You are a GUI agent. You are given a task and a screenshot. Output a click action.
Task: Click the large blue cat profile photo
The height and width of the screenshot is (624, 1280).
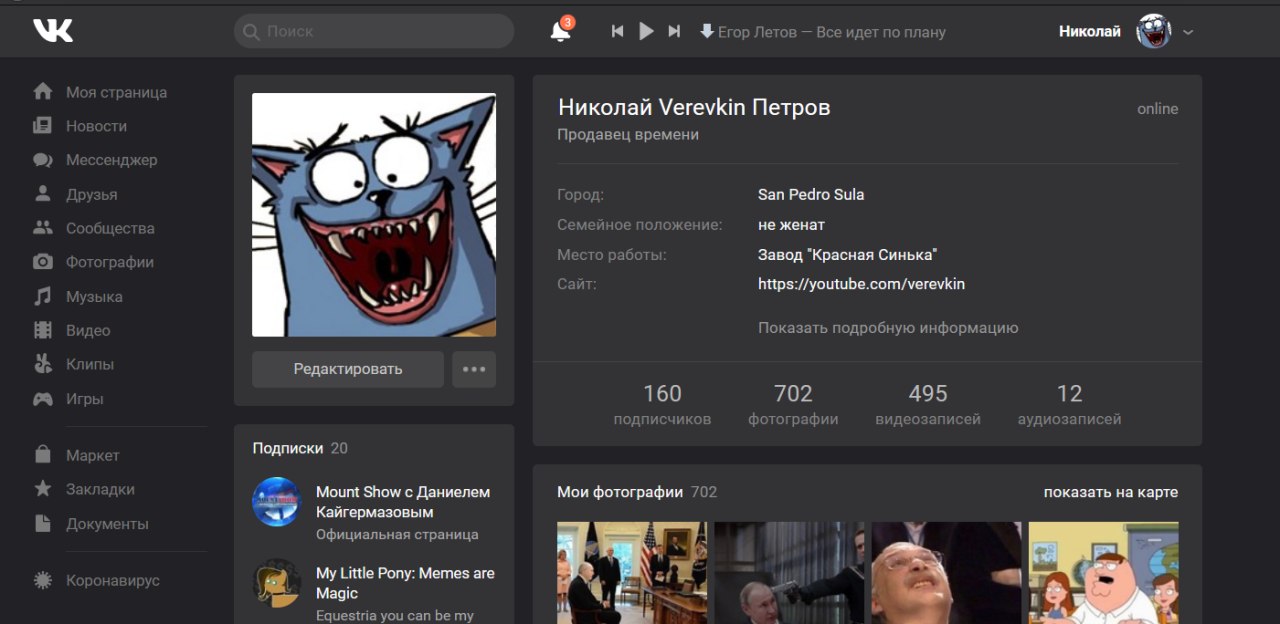pyautogui.click(x=374, y=215)
